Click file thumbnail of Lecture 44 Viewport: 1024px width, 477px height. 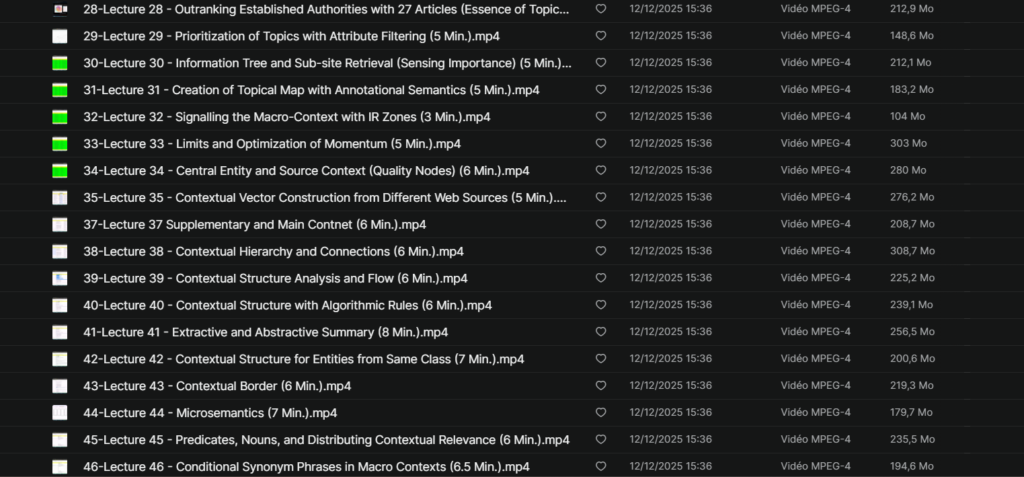click(x=60, y=413)
